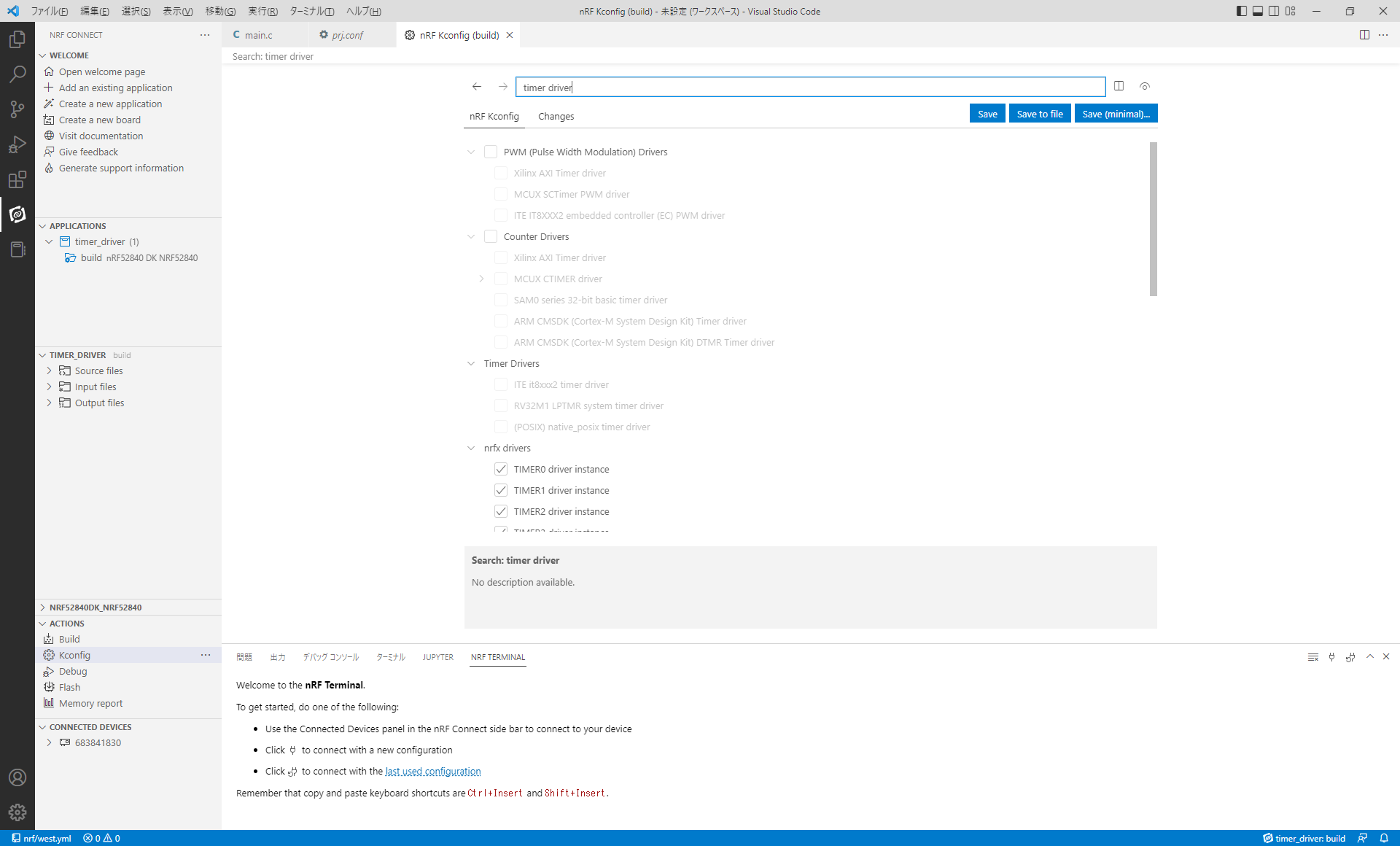Open the nRF Connect sidebar icon
The height and width of the screenshot is (846, 1400).
pos(17,214)
